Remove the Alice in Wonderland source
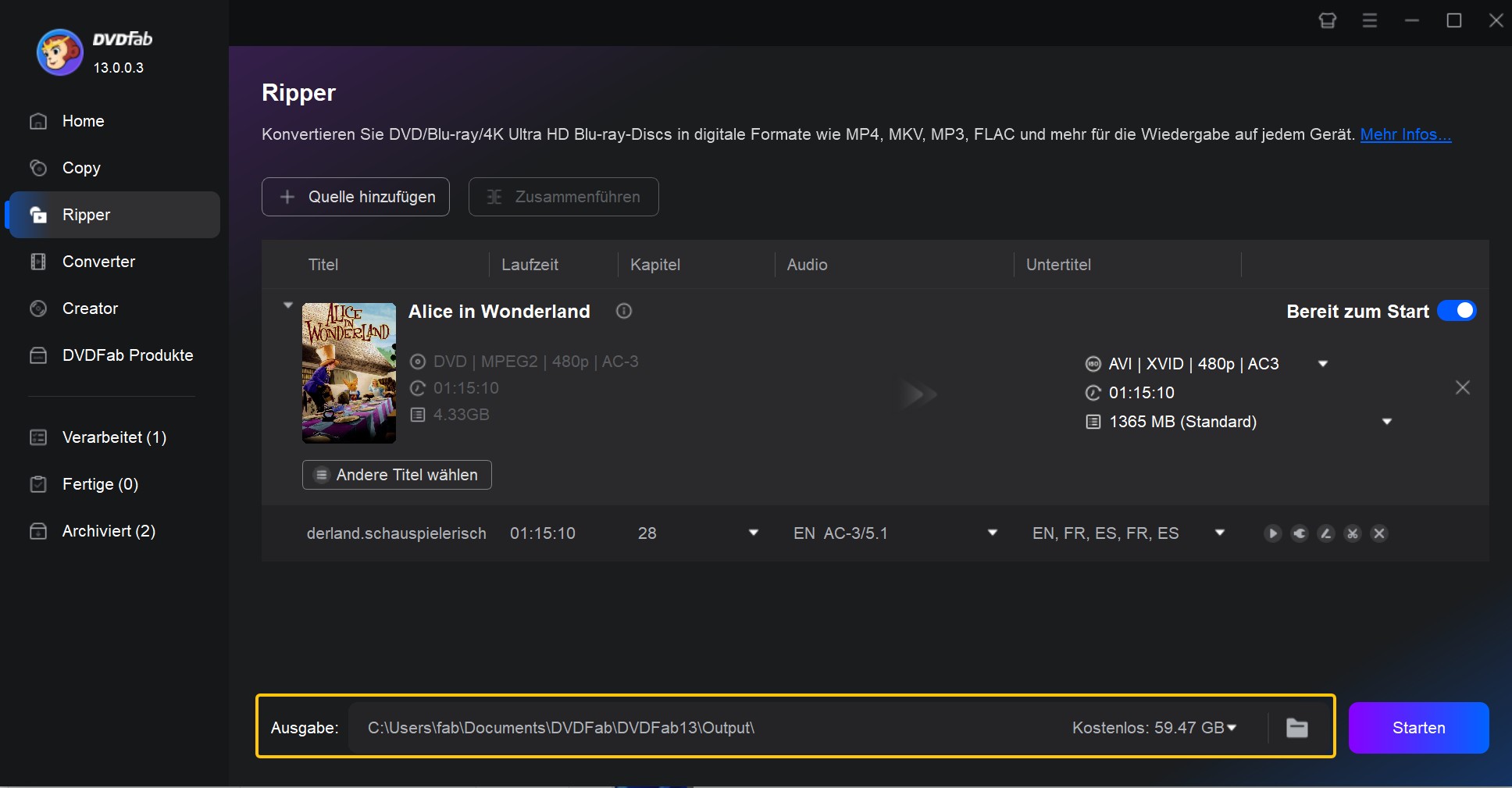 point(1463,387)
